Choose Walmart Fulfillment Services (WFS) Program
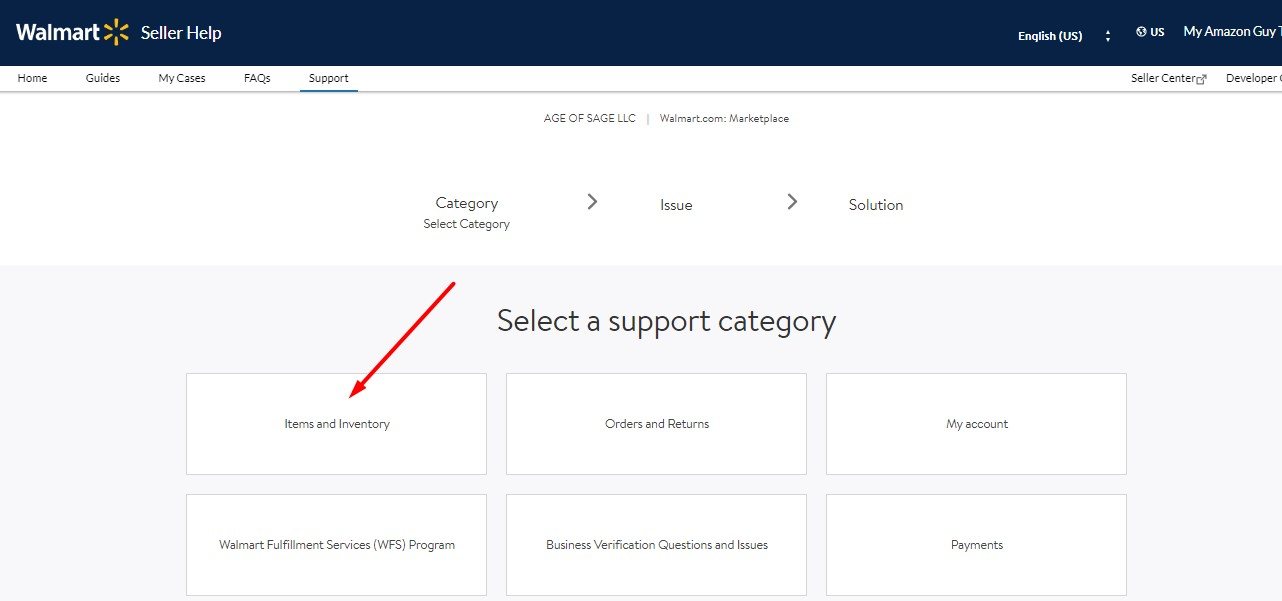 point(336,545)
